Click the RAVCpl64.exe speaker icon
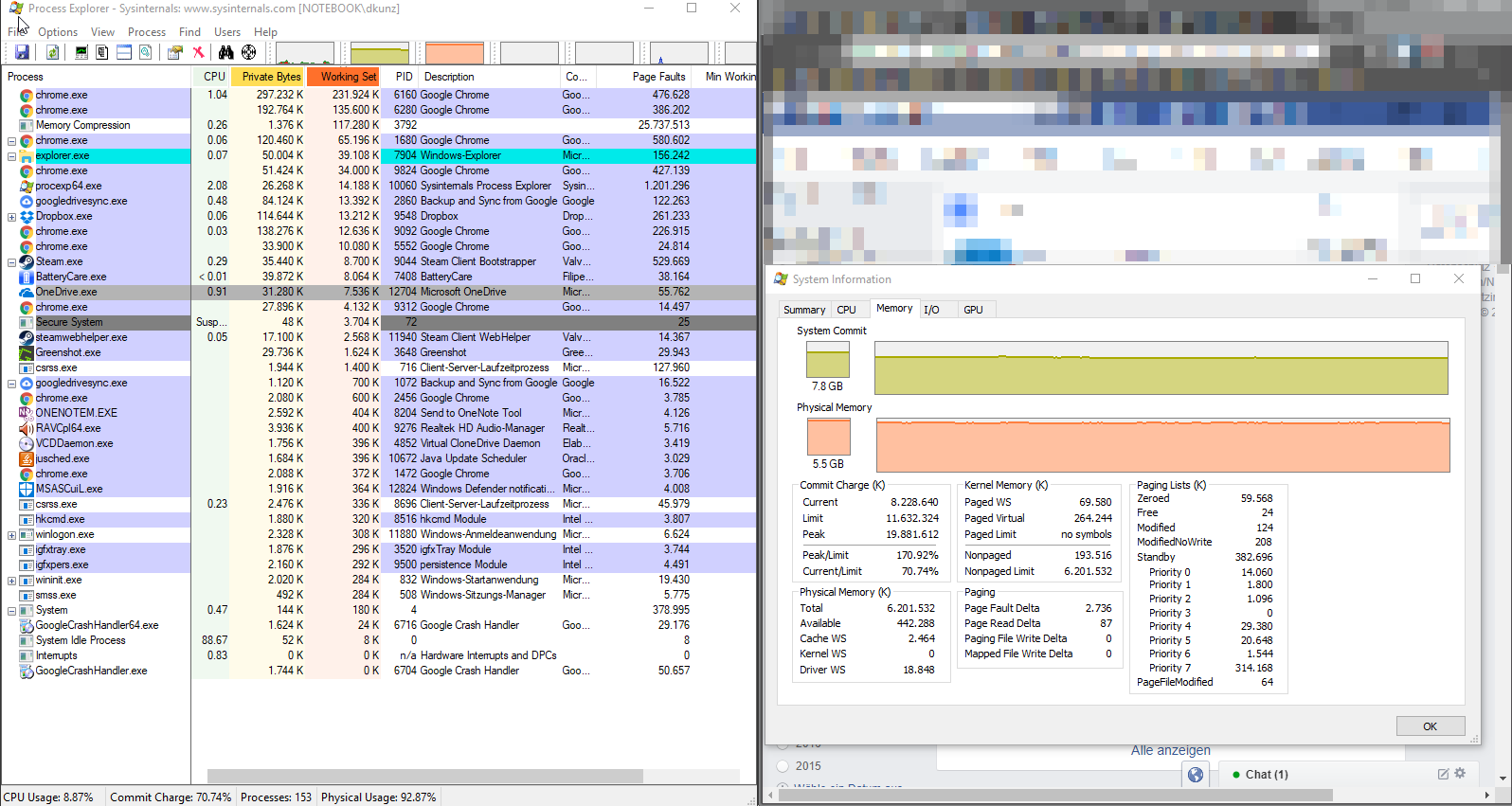Viewport: 1512px width, 806px height. click(x=27, y=428)
